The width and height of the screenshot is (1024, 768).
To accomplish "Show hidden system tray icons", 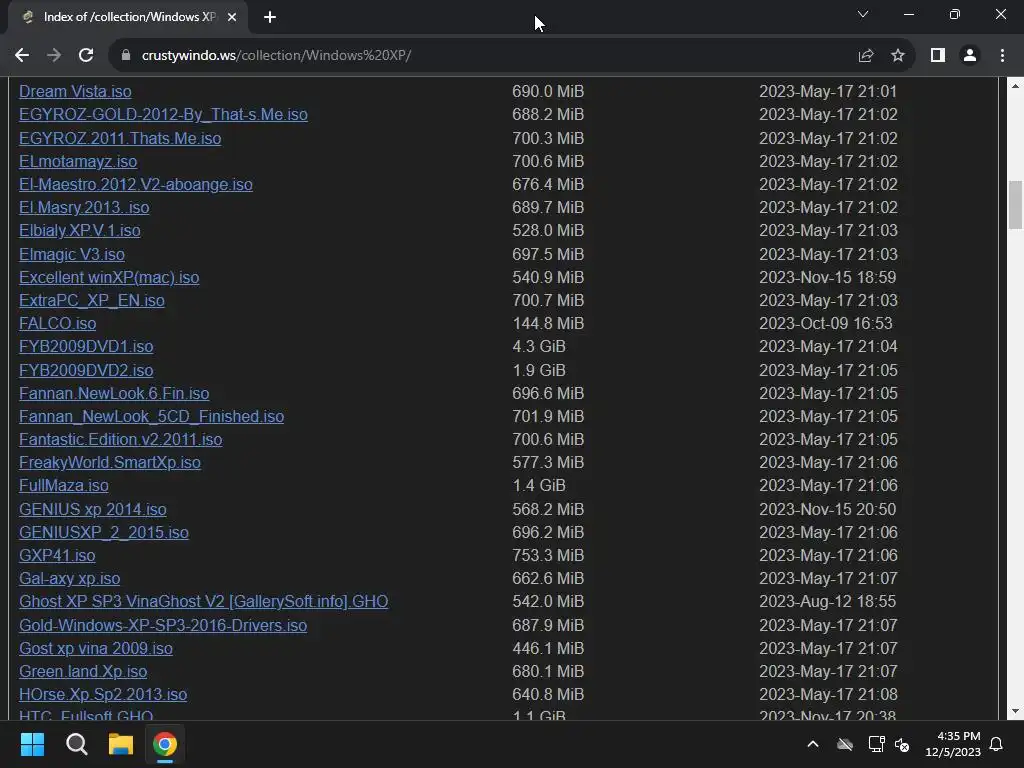I will coord(813,744).
